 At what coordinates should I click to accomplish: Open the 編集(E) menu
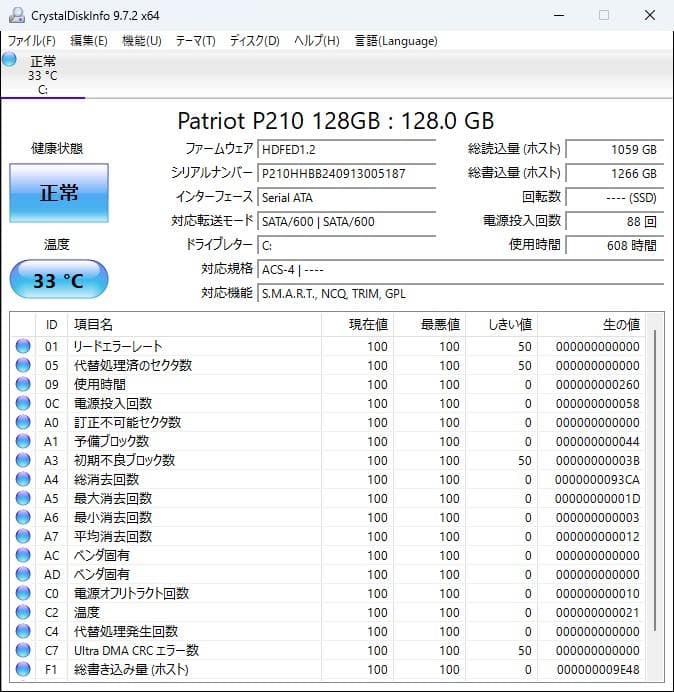(x=89, y=41)
